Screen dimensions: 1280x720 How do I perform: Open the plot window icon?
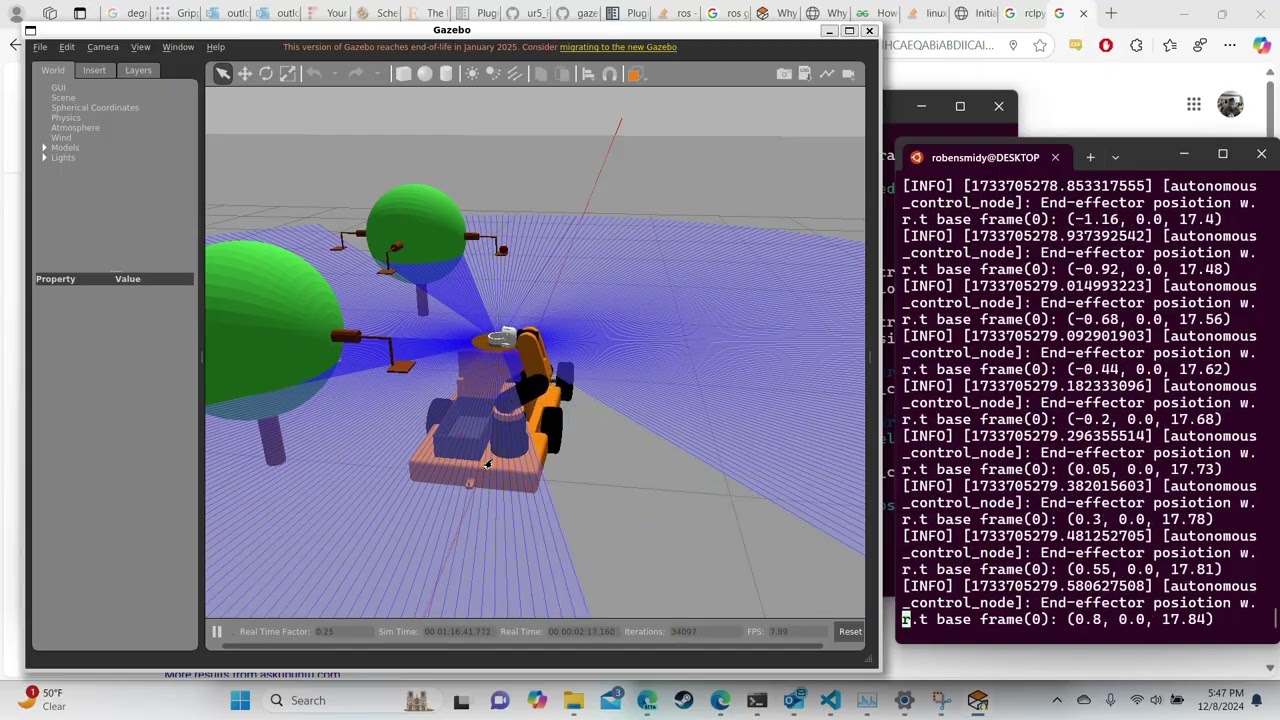click(827, 74)
